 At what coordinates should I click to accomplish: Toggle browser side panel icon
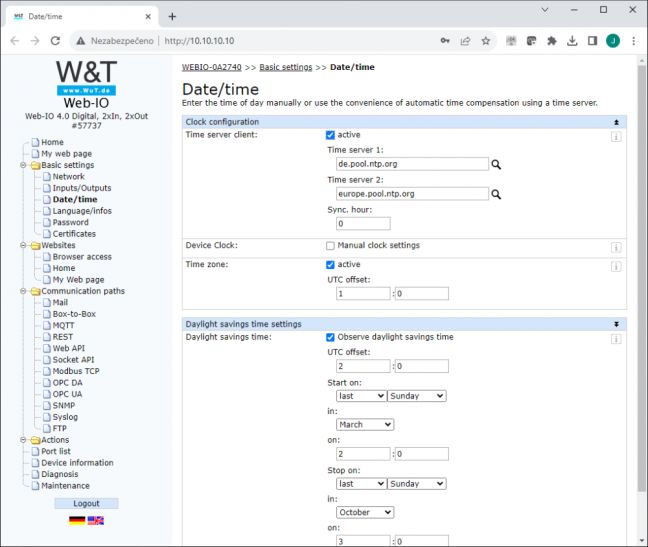tap(592, 41)
